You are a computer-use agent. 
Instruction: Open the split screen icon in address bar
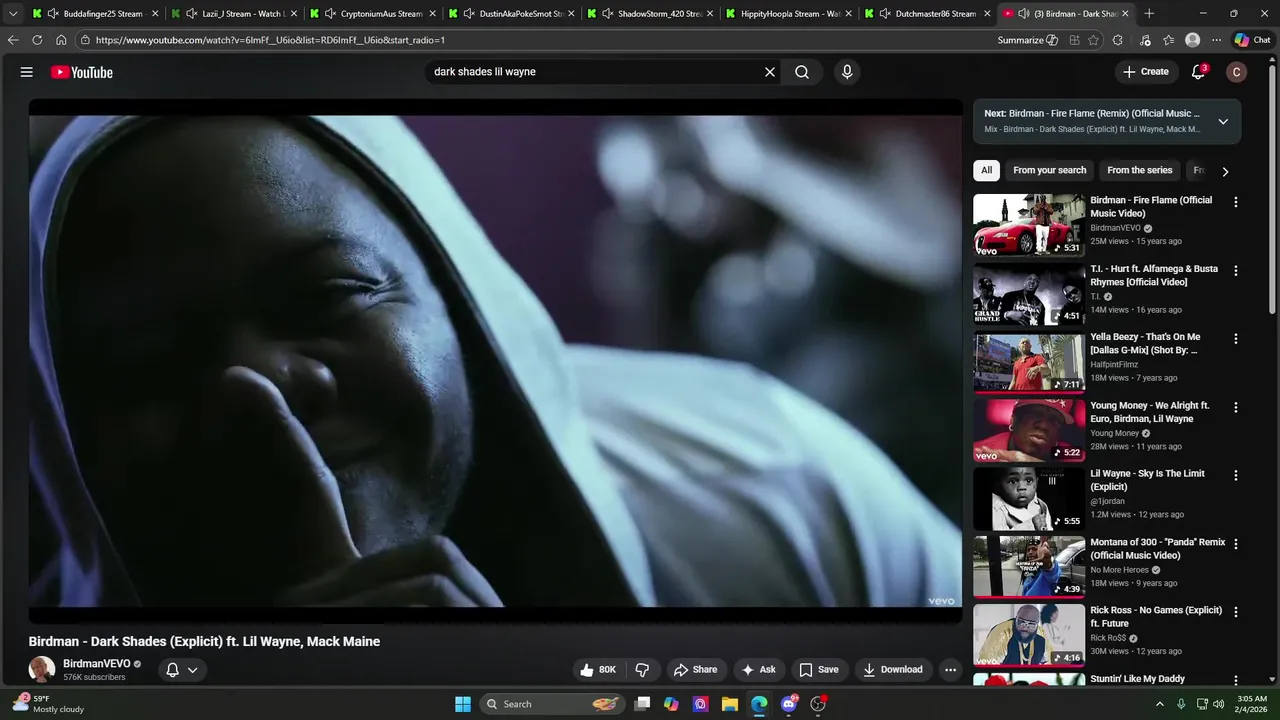[x=1074, y=40]
